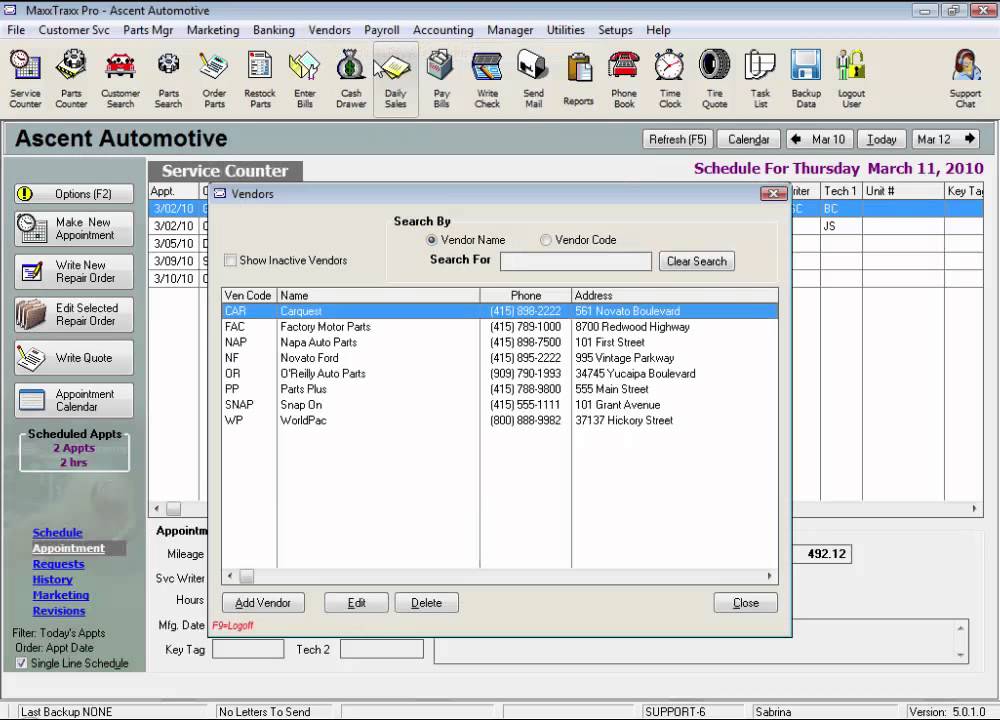
Task: Open the Task List icon
Action: point(760,79)
